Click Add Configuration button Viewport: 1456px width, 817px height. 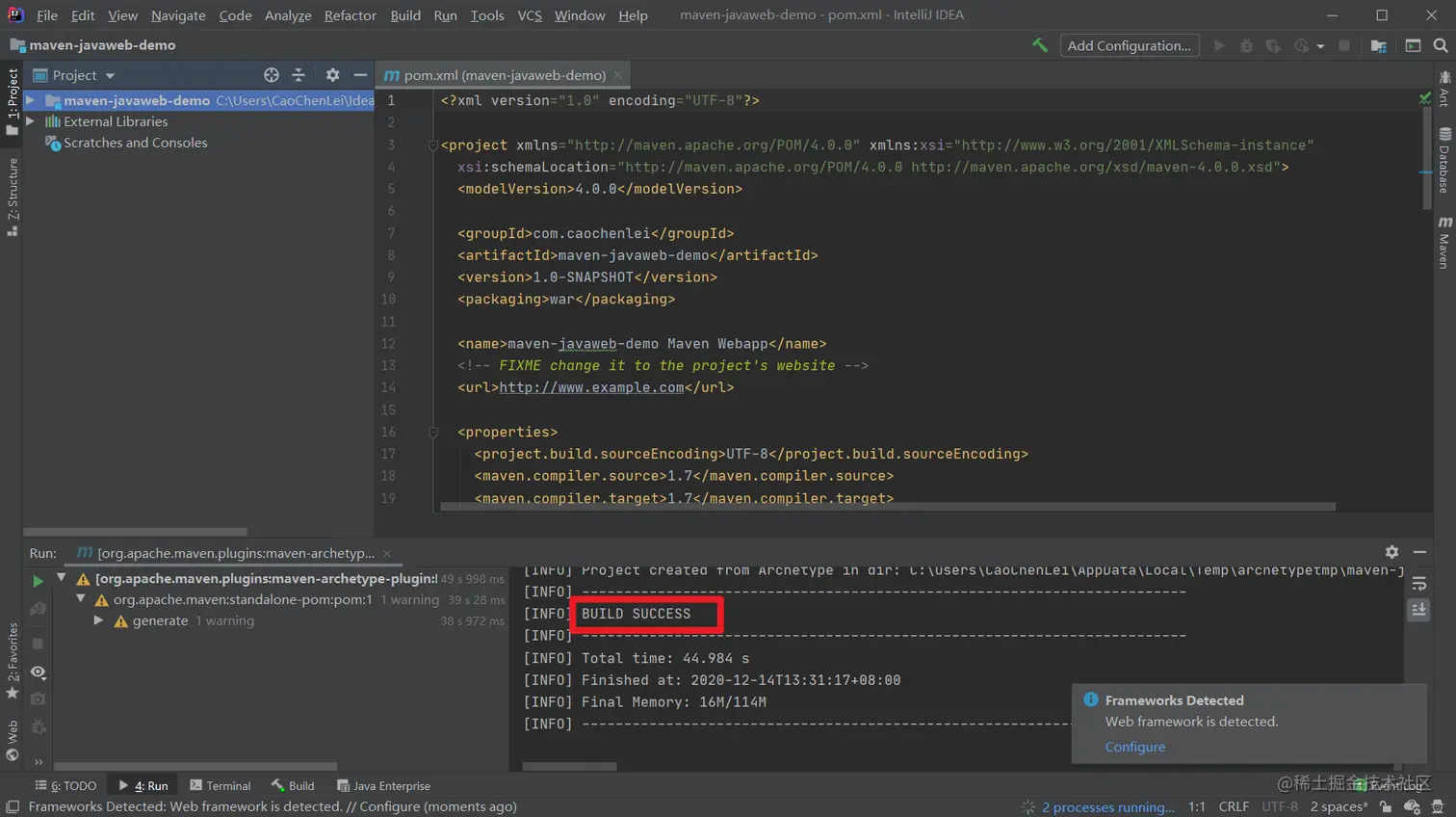click(x=1130, y=45)
